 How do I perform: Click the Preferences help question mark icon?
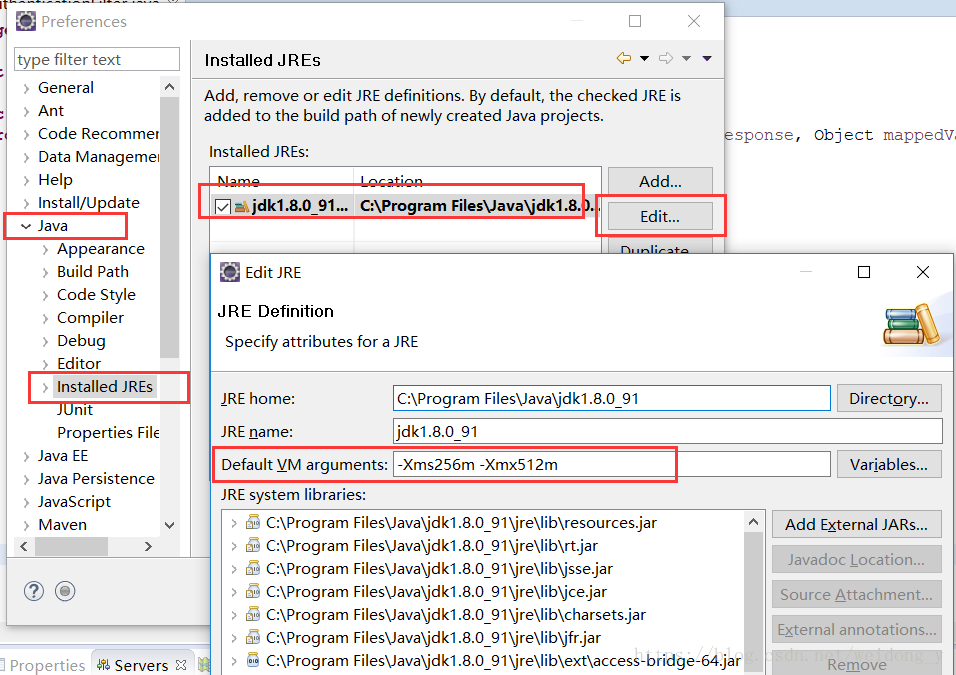pos(34,591)
